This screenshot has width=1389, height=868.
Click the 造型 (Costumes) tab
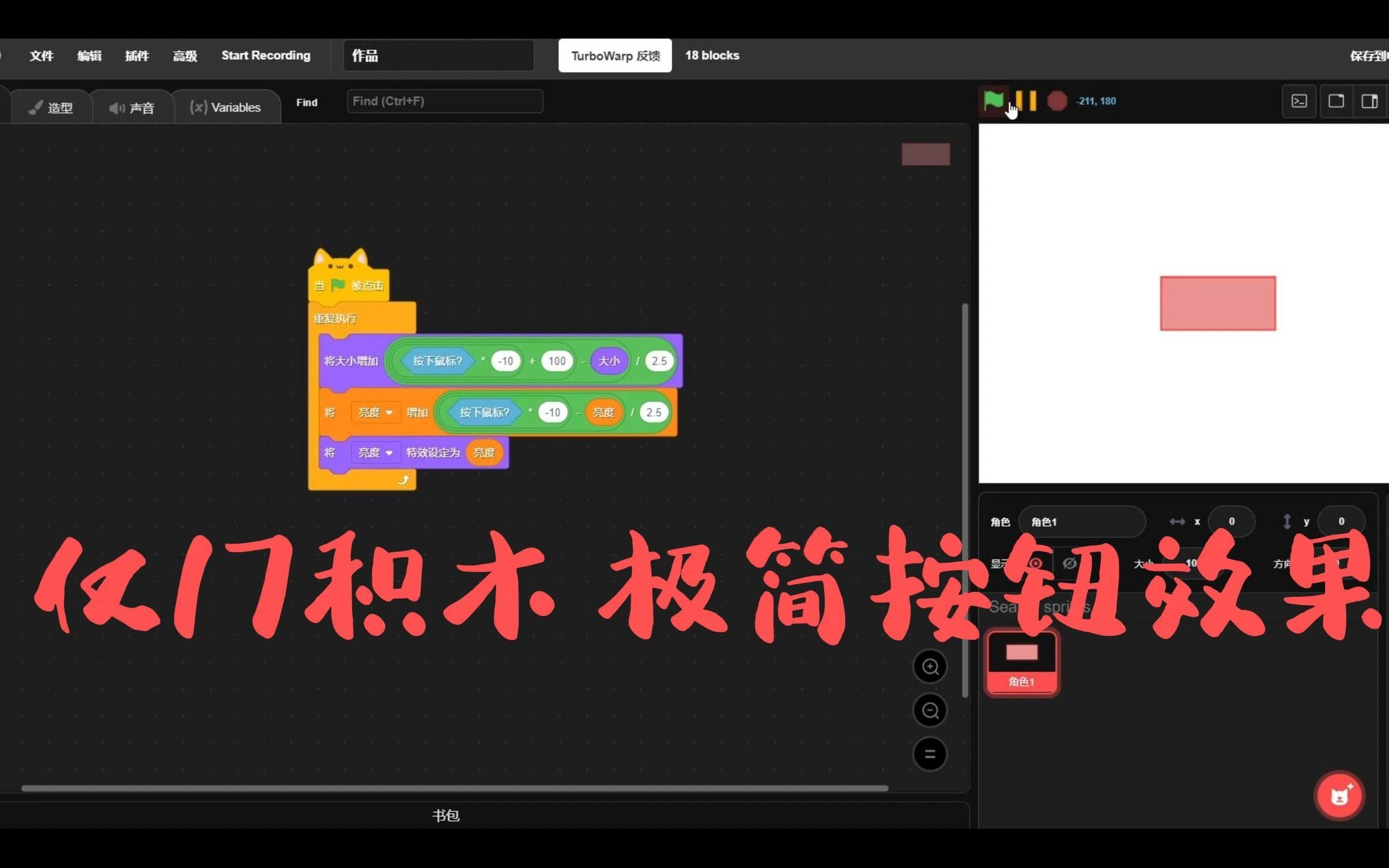[x=47, y=107]
